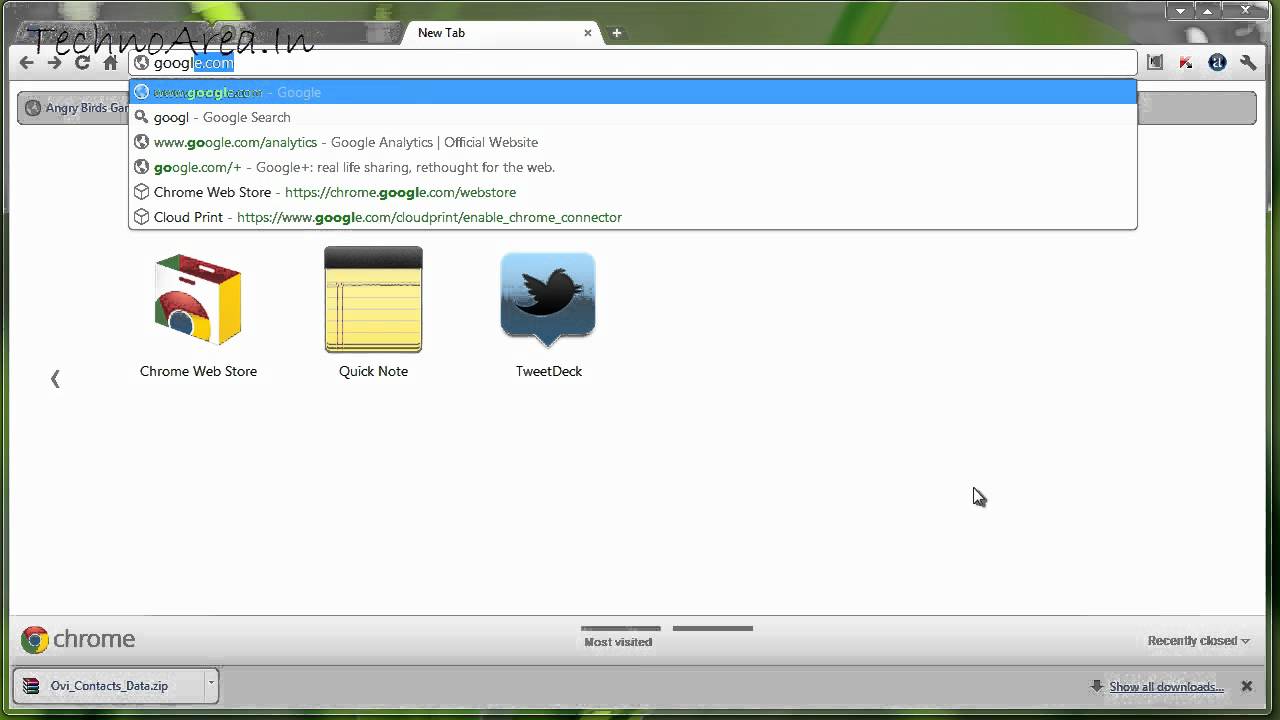Click the omnibox address field
This screenshot has width=1280, height=720.
coord(633,63)
